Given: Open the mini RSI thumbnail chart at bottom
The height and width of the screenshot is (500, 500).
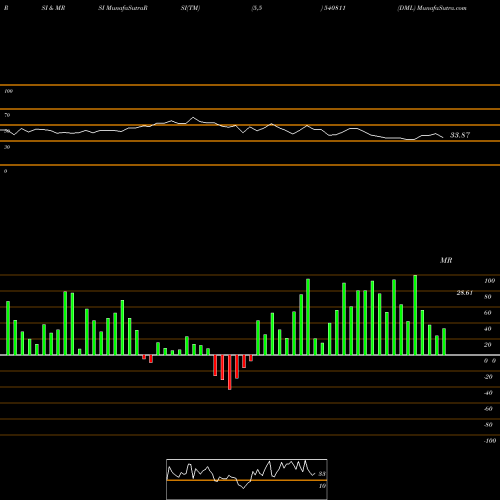Looking at the screenshot, I should point(247,479).
